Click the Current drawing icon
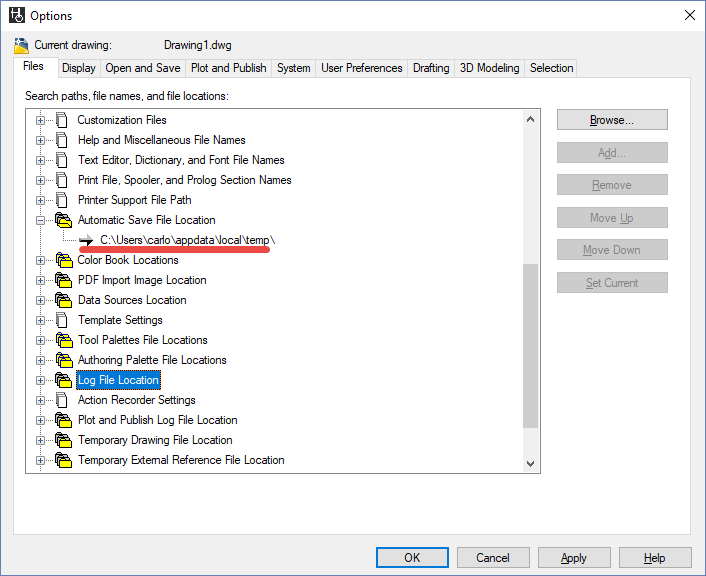Screen dimensions: 706x576 (x=21, y=45)
